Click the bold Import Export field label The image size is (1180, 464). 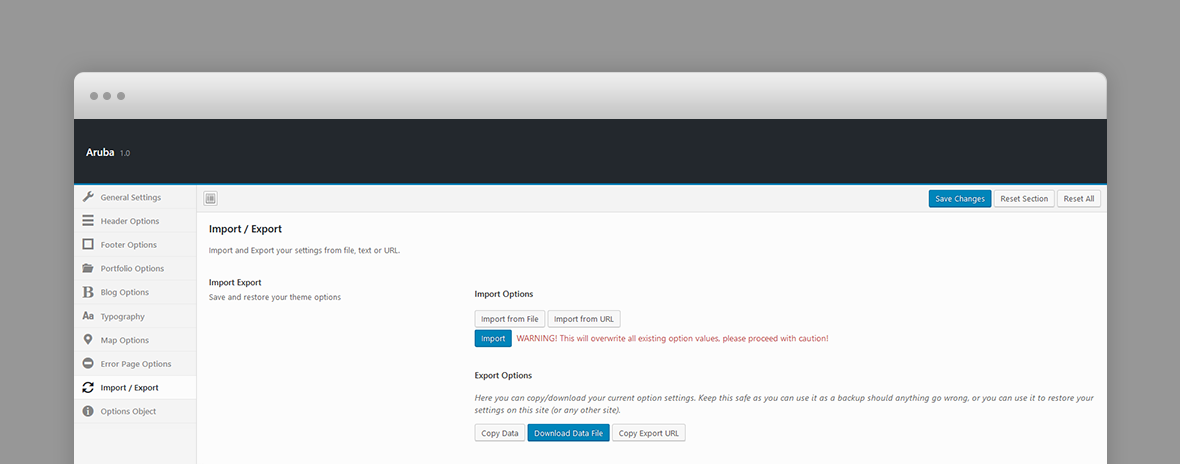pos(235,283)
